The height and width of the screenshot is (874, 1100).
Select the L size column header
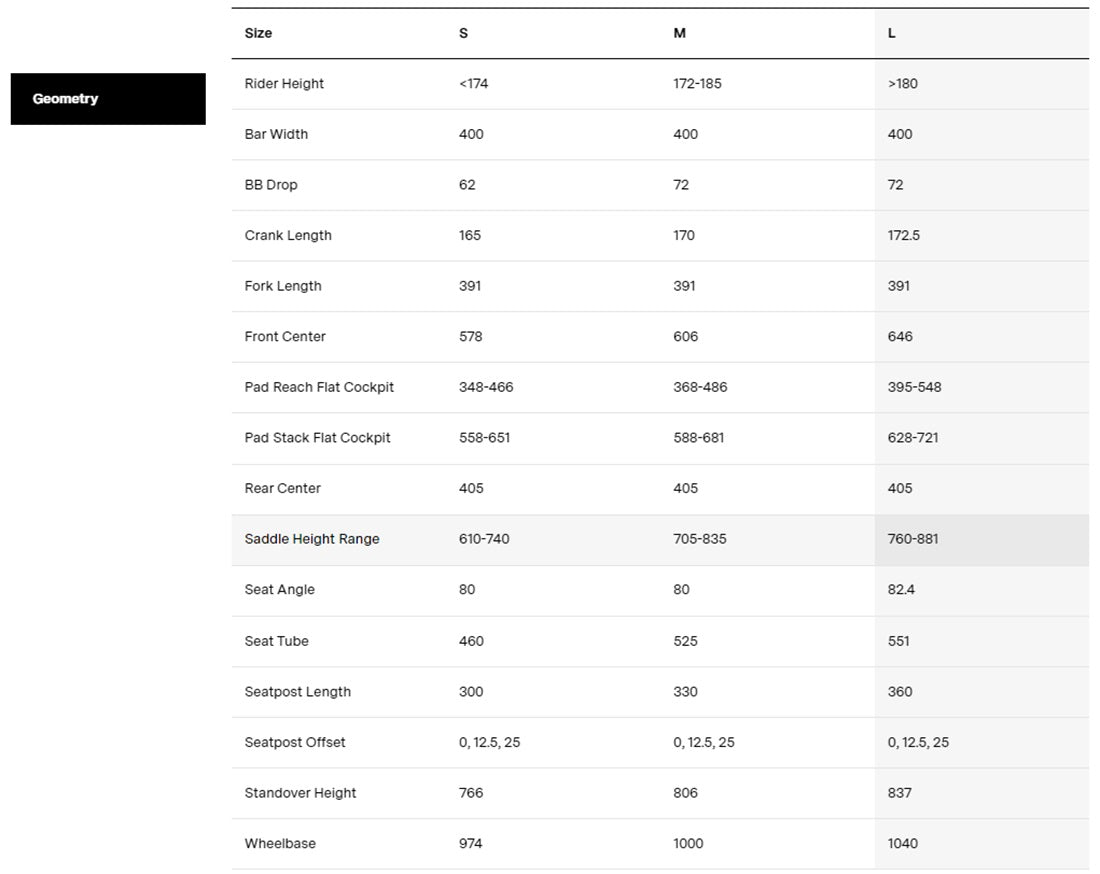pos(892,33)
